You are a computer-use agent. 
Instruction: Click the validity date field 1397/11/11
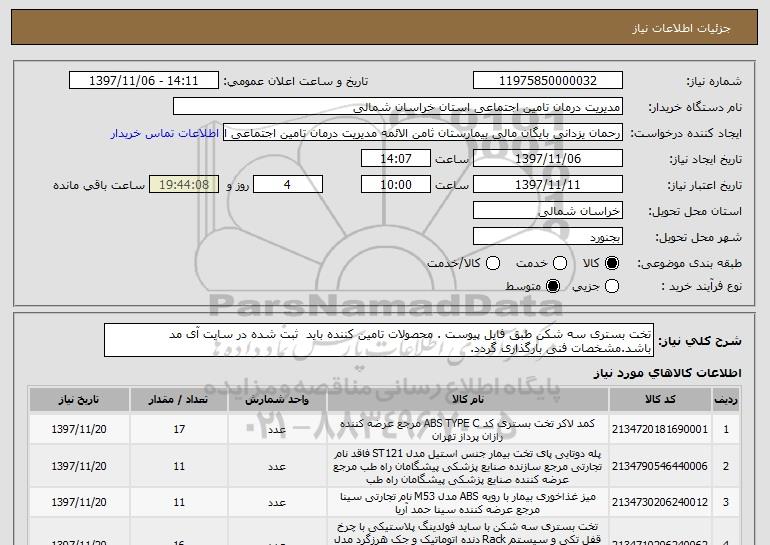coord(548,185)
